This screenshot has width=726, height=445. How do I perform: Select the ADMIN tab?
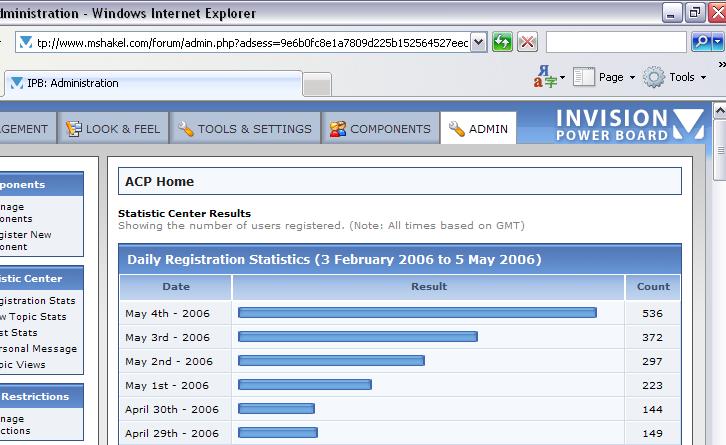click(x=479, y=129)
